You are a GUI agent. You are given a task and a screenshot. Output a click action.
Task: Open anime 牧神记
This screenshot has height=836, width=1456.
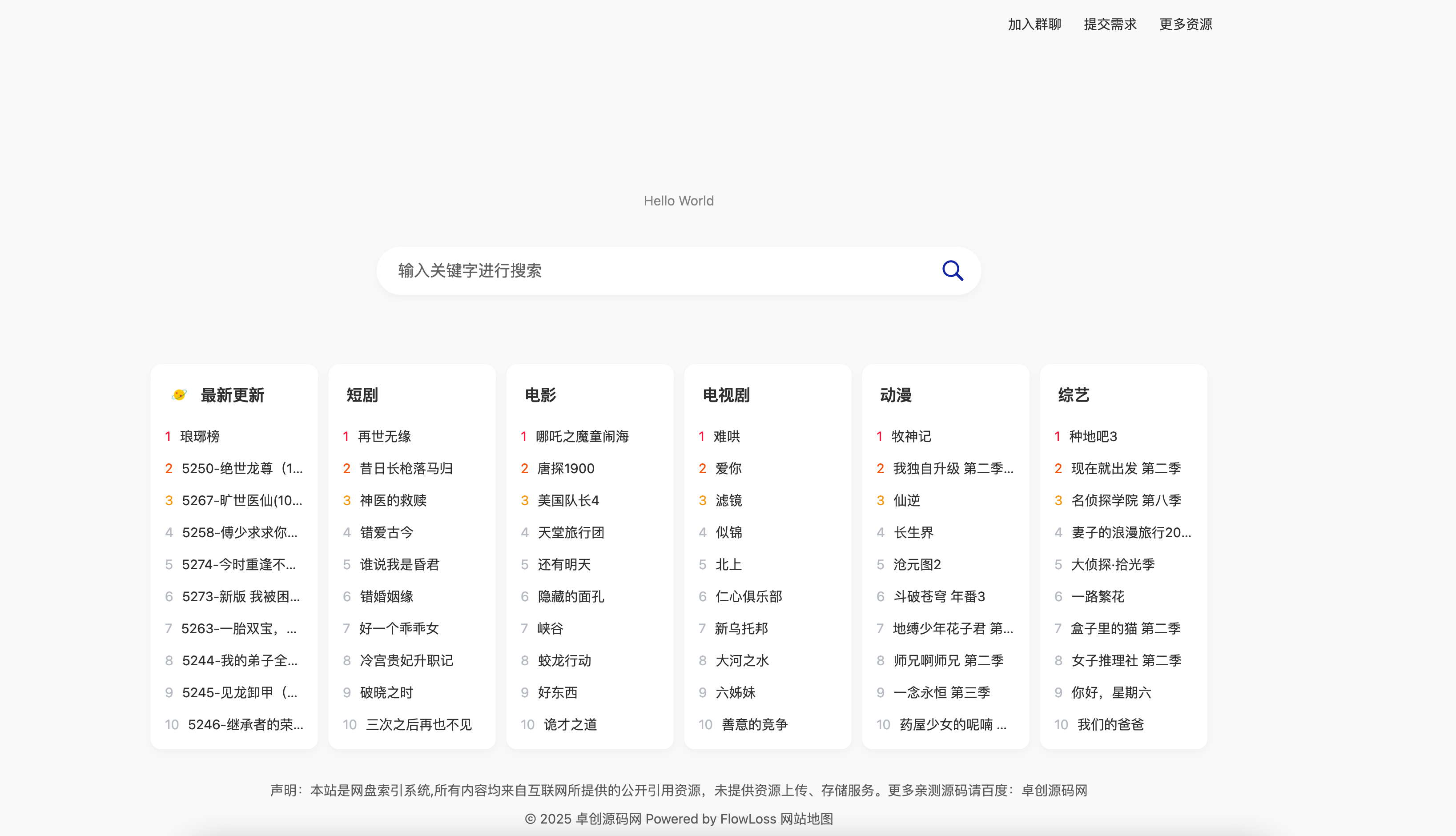tap(911, 436)
